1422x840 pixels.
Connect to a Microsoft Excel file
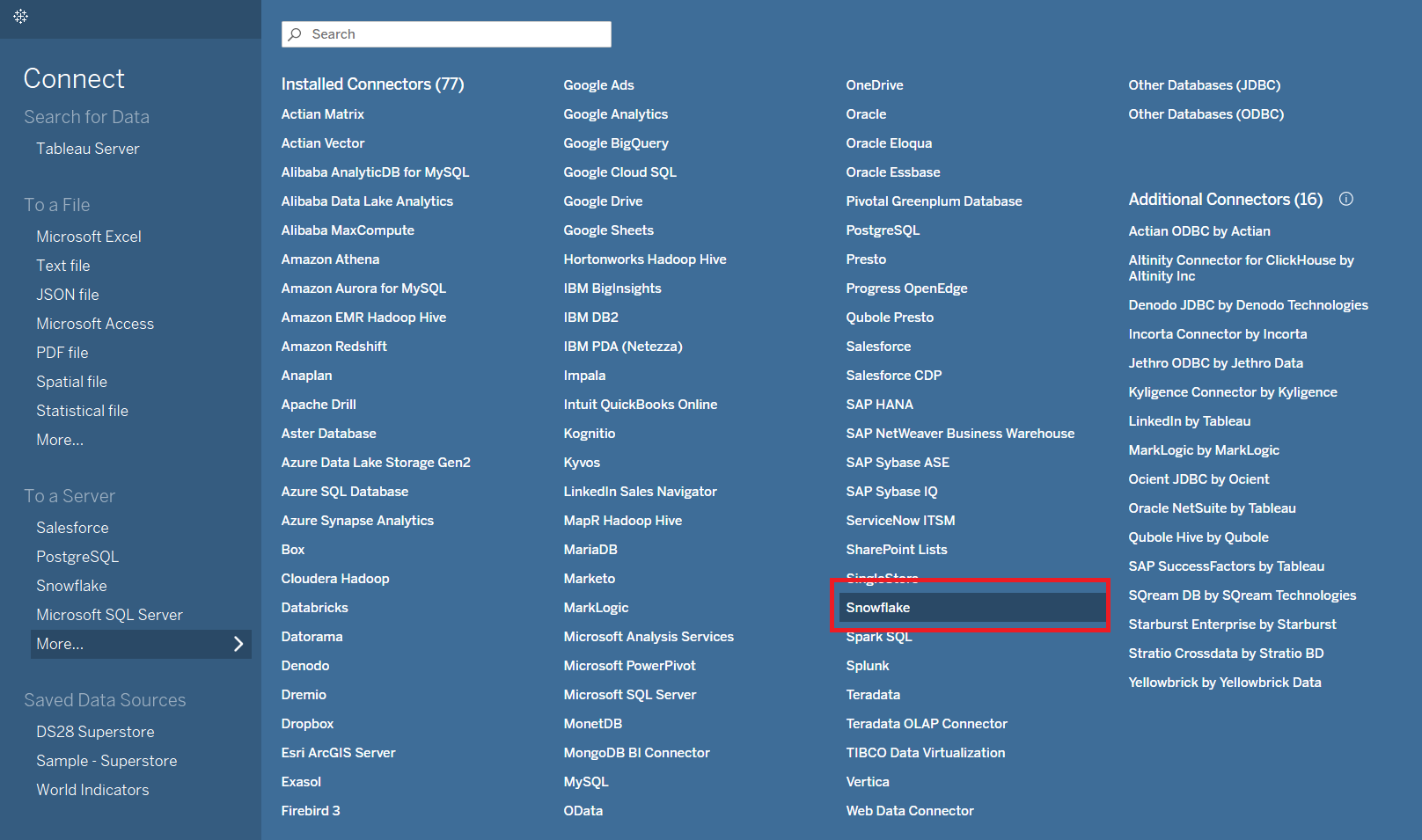pyautogui.click(x=89, y=237)
